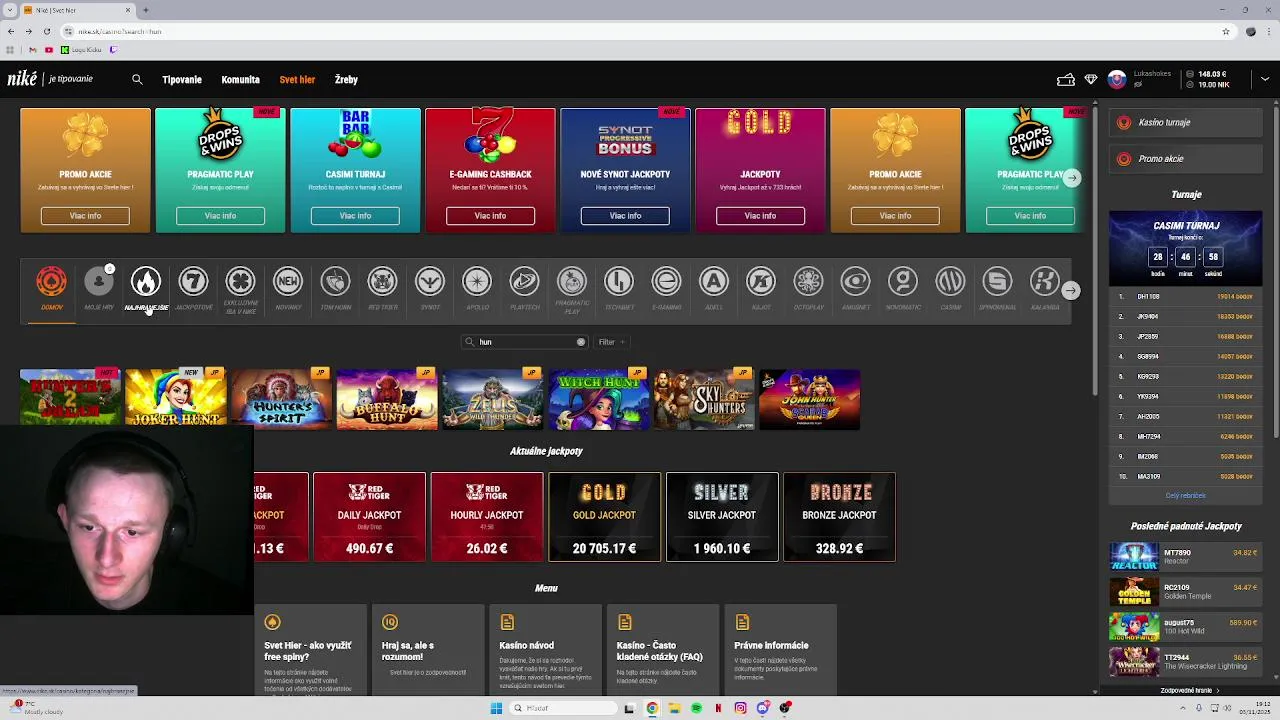Image resolution: width=1280 pixels, height=720 pixels.
Task: Launch the Zeus Wild Thunder game
Action: click(493, 398)
